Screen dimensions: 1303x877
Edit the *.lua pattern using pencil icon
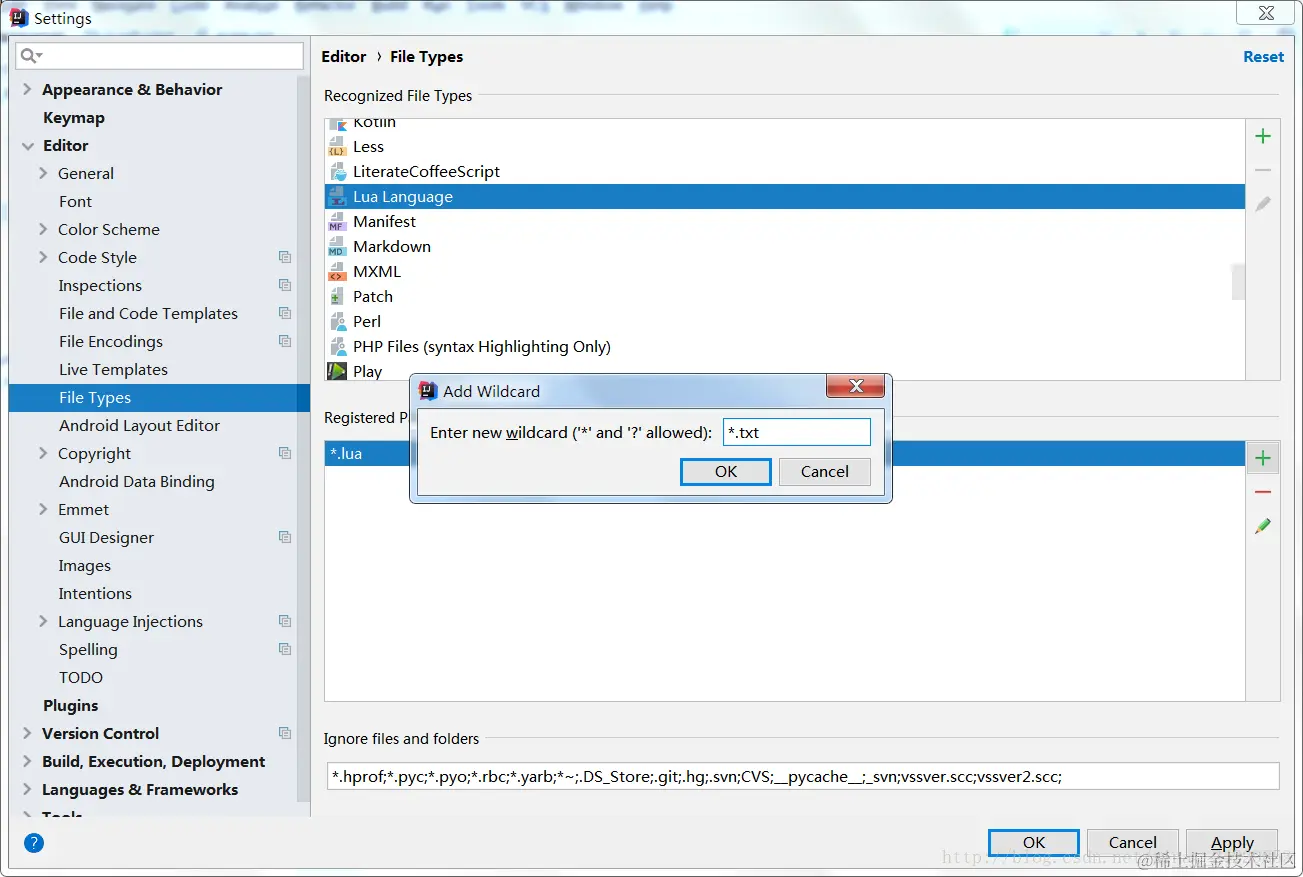coord(1262,524)
